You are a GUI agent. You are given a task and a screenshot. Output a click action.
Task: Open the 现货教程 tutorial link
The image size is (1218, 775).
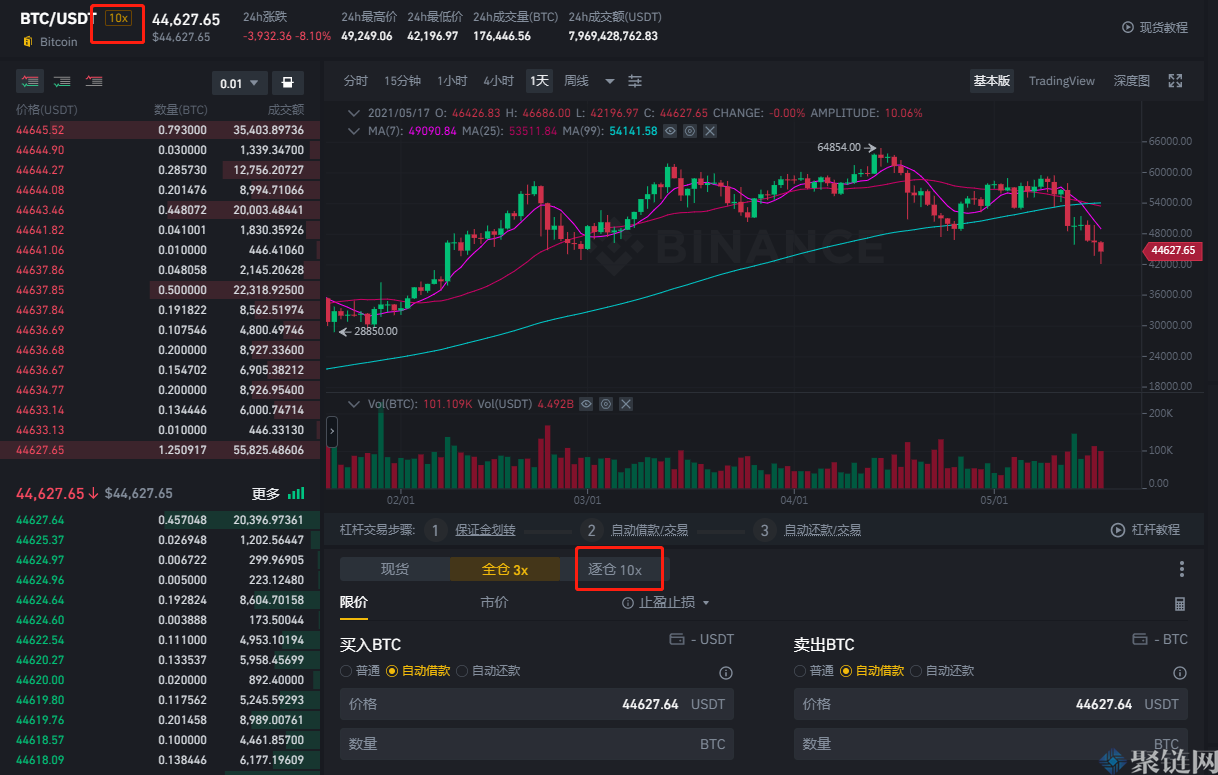tap(1155, 28)
